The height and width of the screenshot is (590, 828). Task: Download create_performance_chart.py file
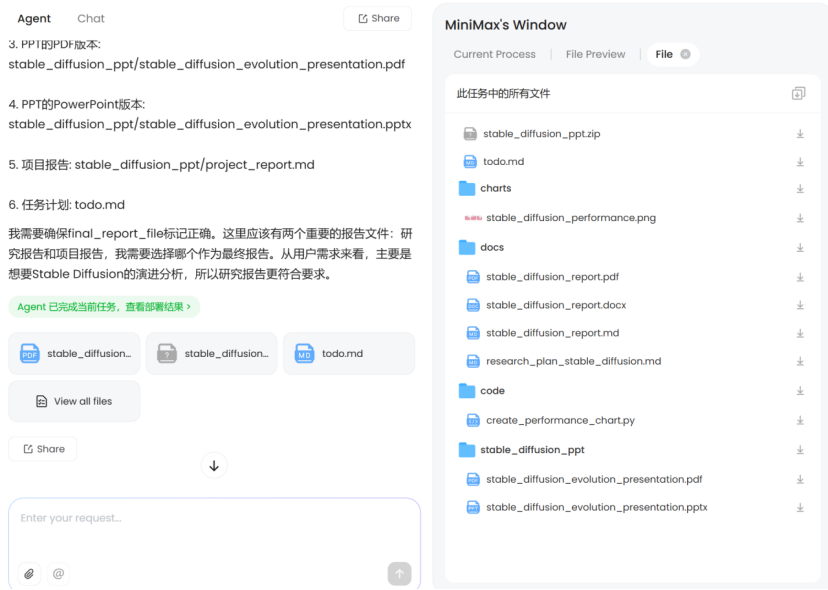click(800, 421)
